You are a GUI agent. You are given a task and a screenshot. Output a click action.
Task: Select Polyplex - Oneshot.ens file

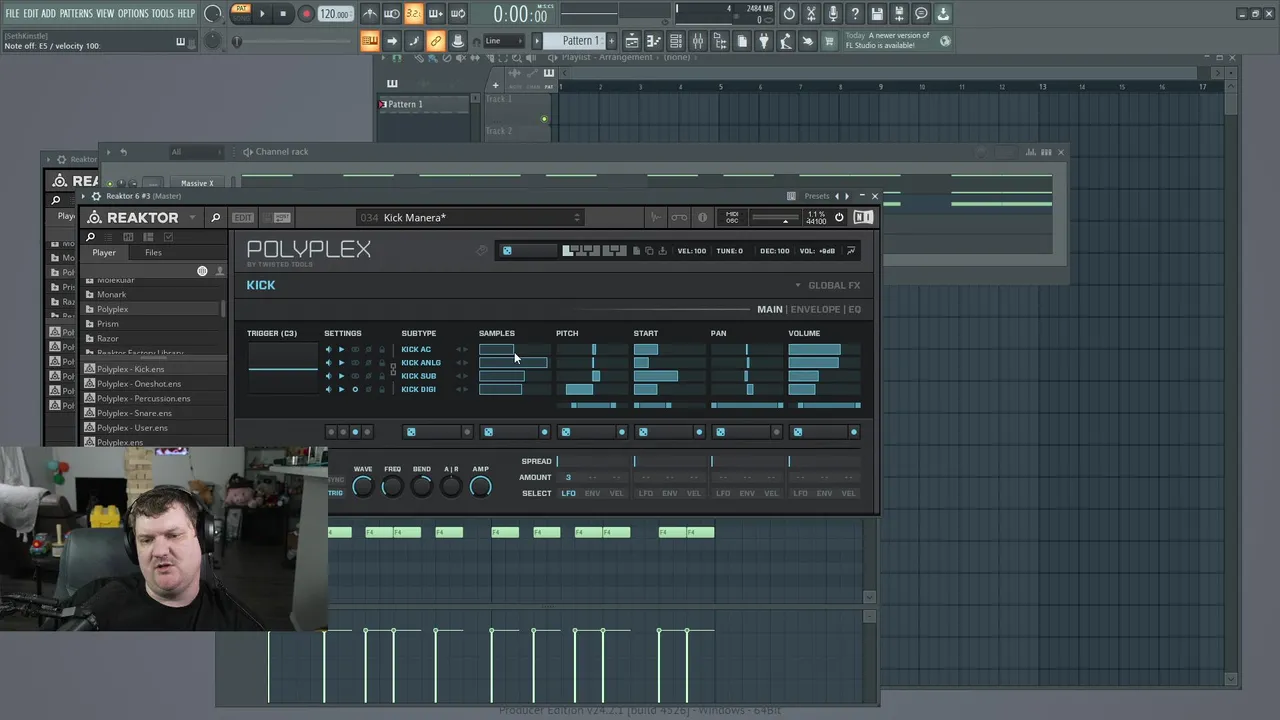(x=138, y=384)
